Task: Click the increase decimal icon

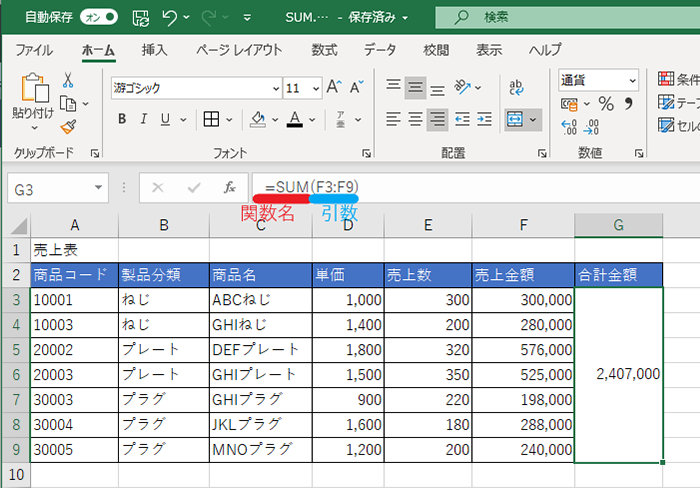Action: (569, 127)
